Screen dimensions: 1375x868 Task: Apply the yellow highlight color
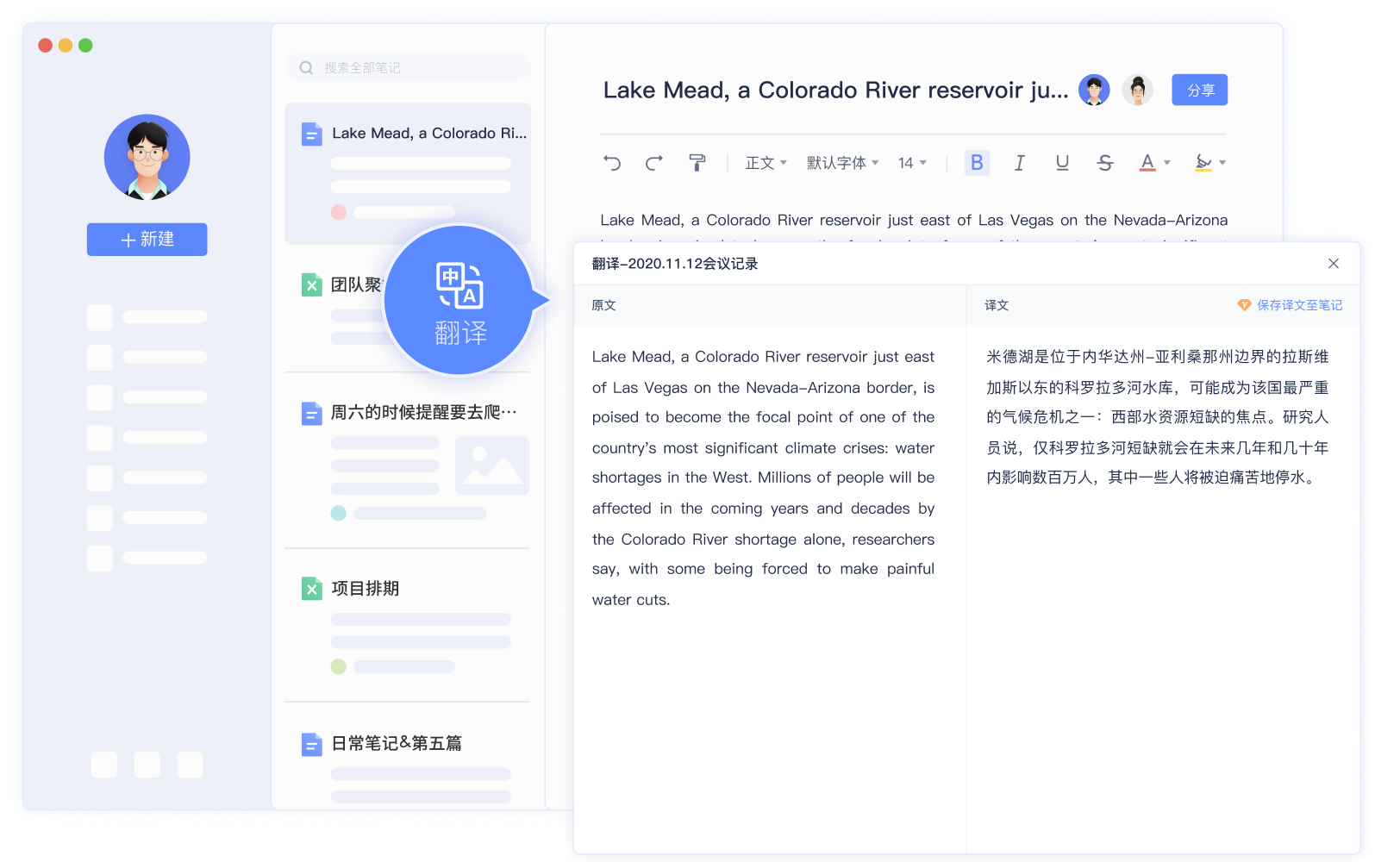coord(1203,163)
